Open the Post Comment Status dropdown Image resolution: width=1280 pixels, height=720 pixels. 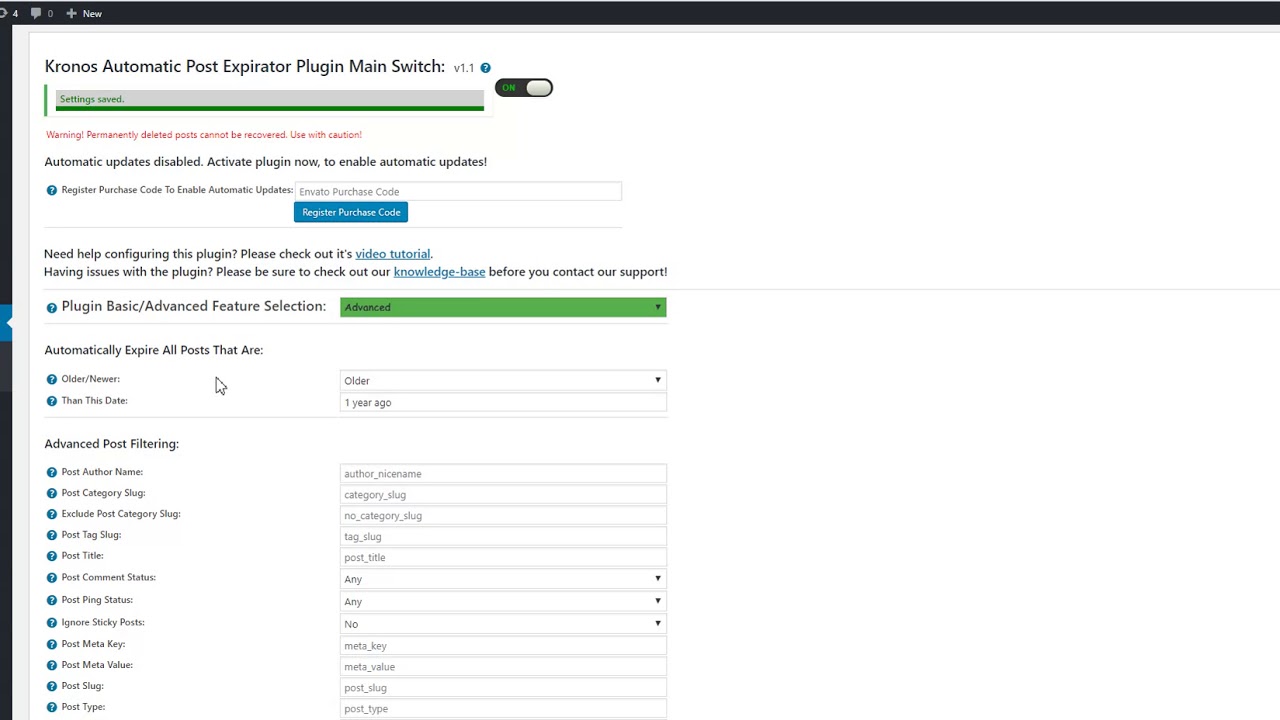point(503,579)
